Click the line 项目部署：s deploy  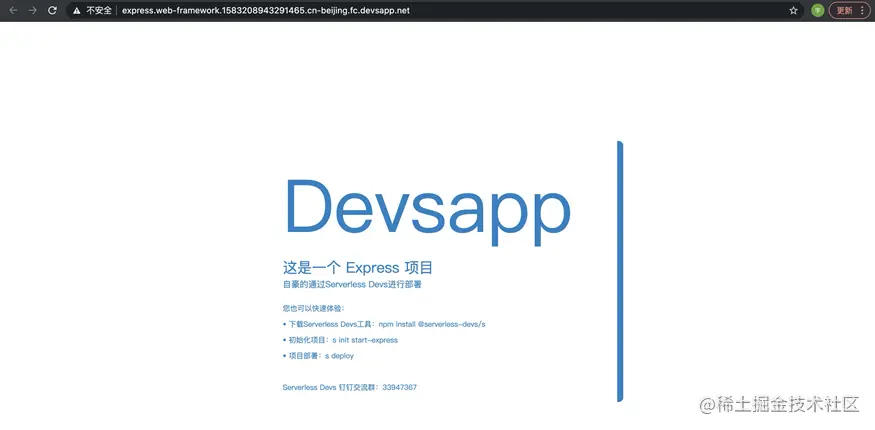pyautogui.click(x=318, y=356)
